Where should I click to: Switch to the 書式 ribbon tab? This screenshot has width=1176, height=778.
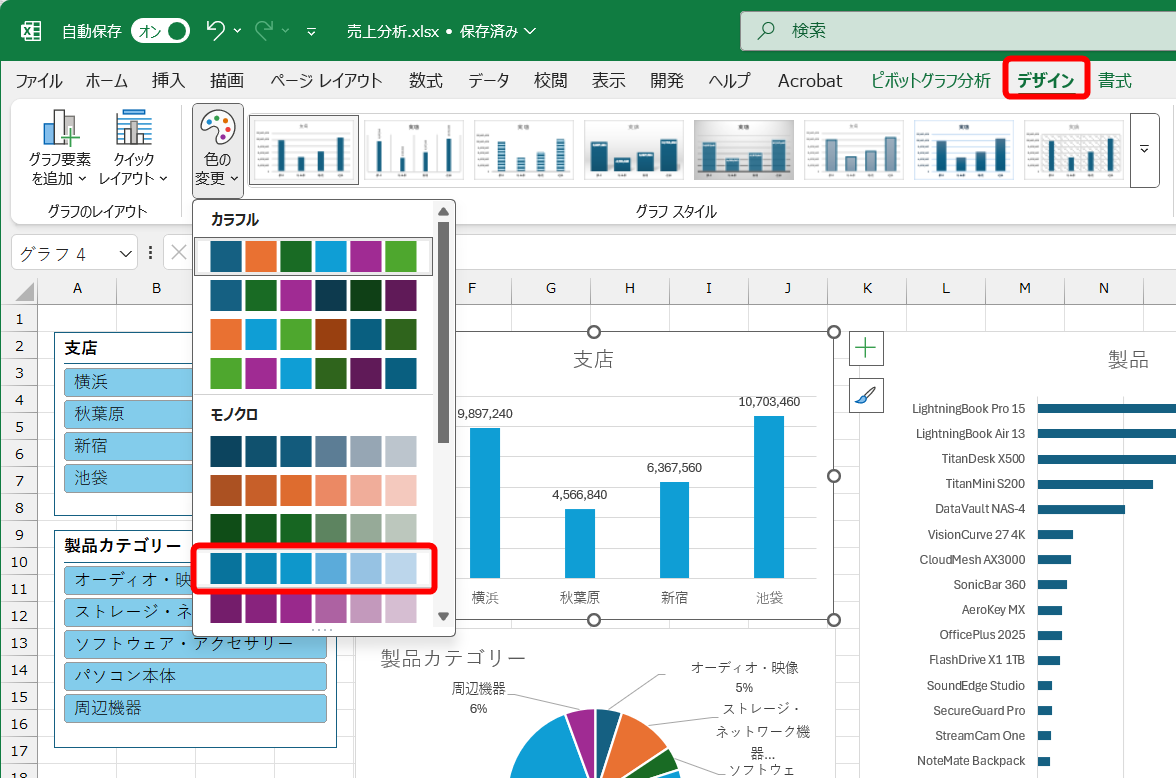click(1114, 81)
